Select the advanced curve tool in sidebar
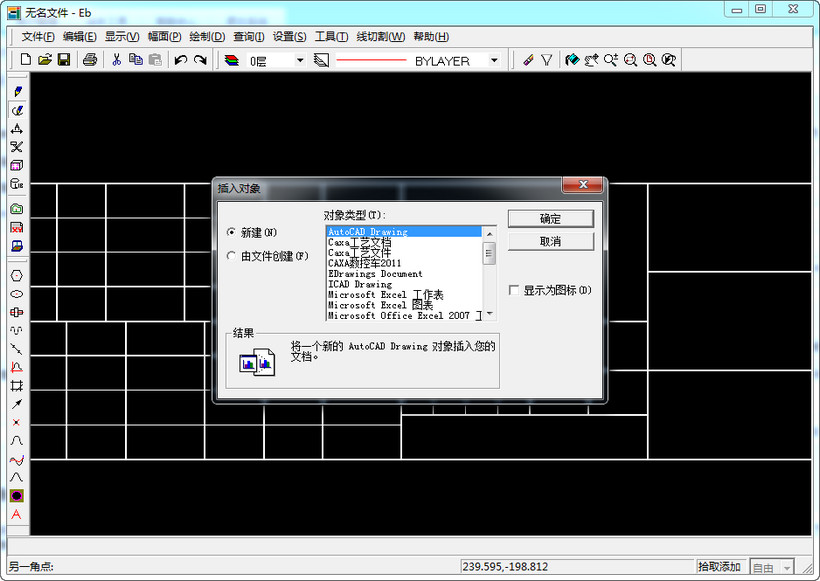Viewport: 820px width, 581px height. point(17,110)
